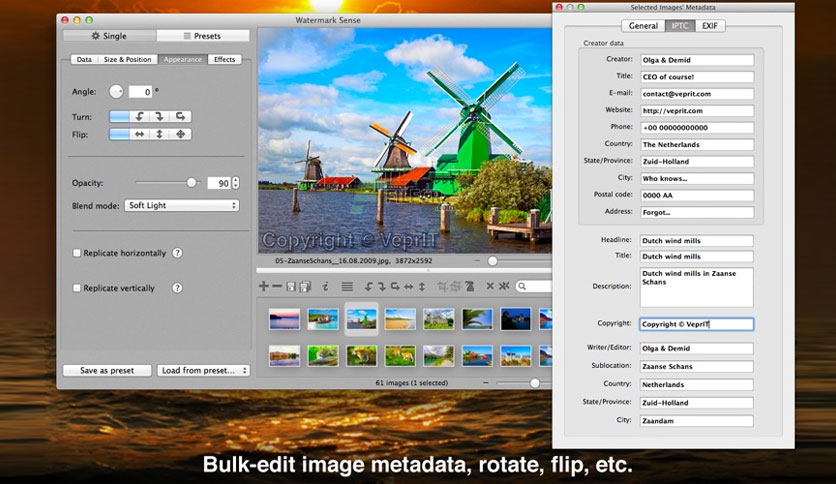Click the Copyright field in Metadata window
This screenshot has width=836, height=484.
click(697, 324)
